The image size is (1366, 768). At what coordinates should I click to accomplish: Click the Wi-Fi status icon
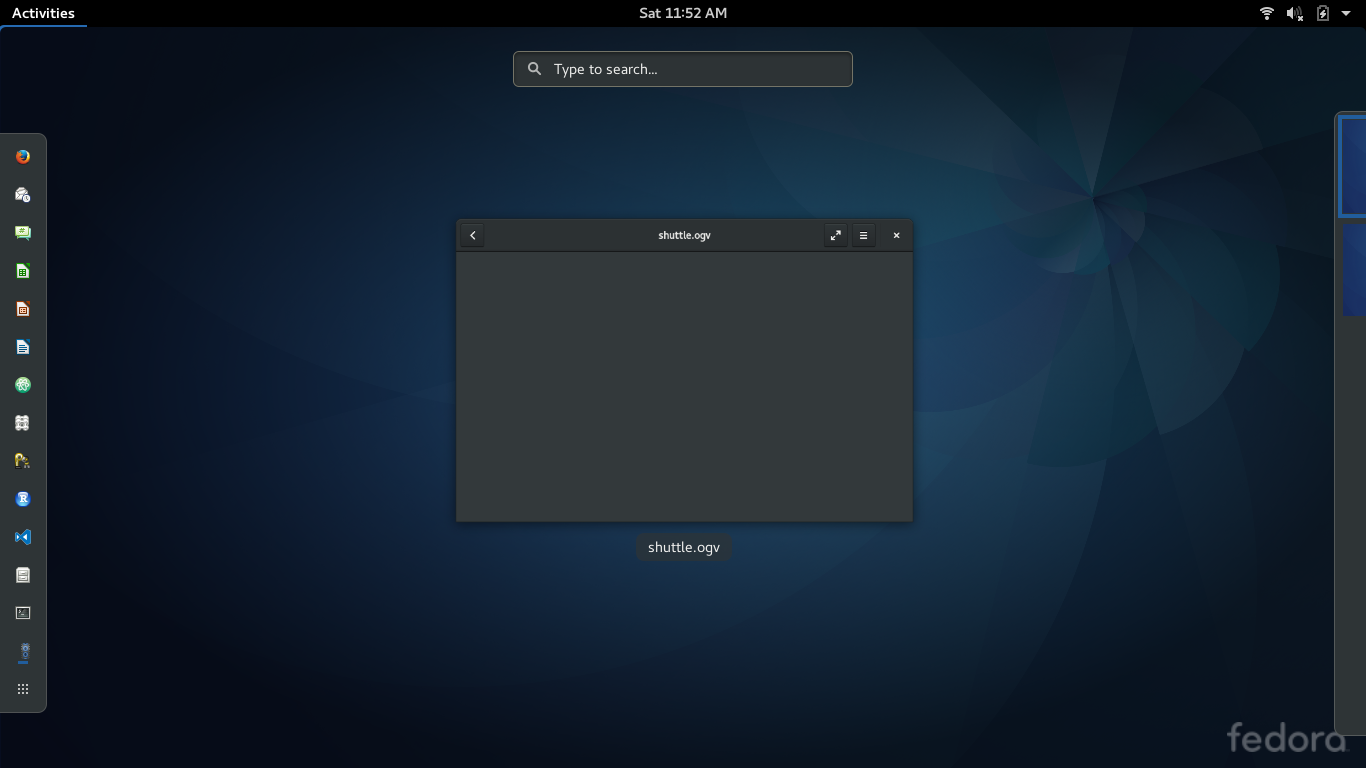[x=1267, y=13]
